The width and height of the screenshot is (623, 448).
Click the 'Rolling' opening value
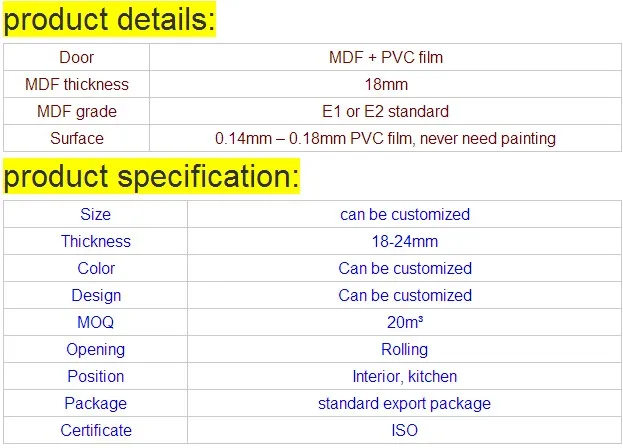tap(404, 349)
